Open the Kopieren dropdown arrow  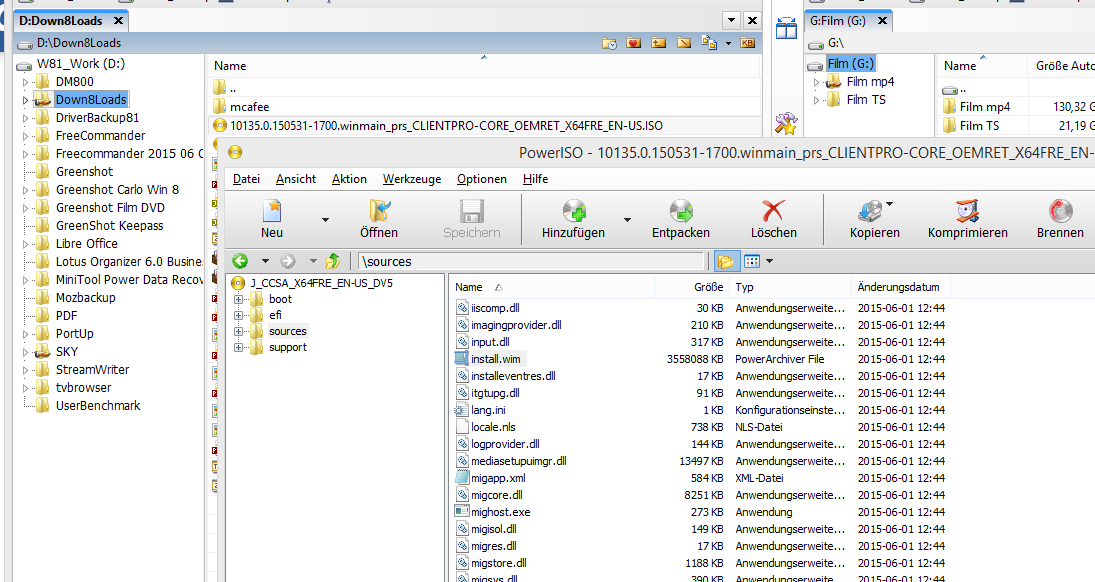(890, 204)
